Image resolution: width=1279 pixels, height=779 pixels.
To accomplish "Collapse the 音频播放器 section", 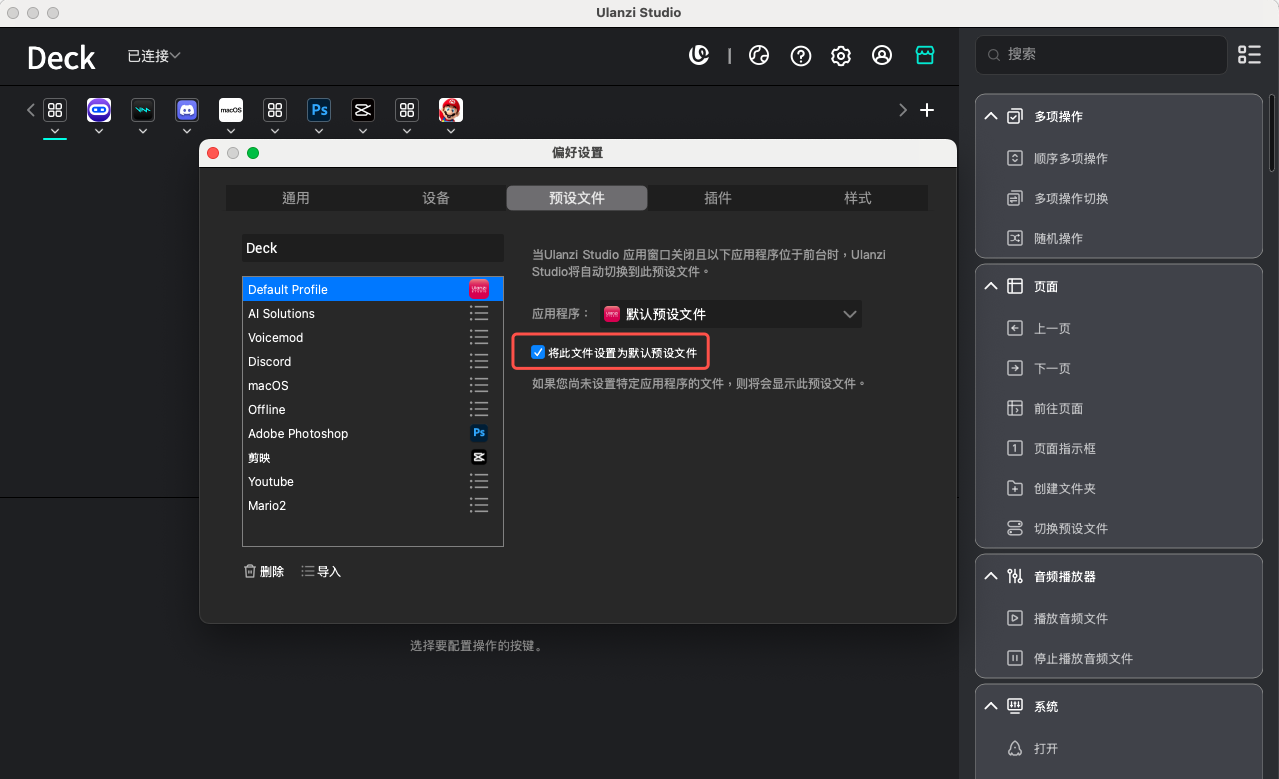I will pos(991,577).
